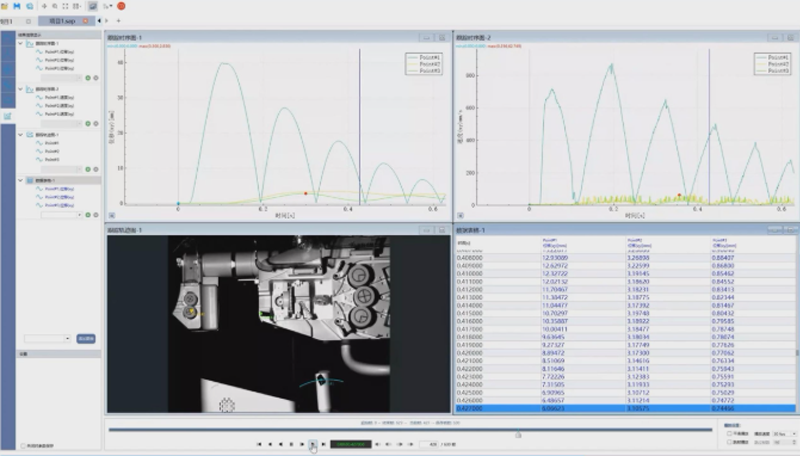Click settings gear under data table group
800x456 pixels.
click(95, 215)
